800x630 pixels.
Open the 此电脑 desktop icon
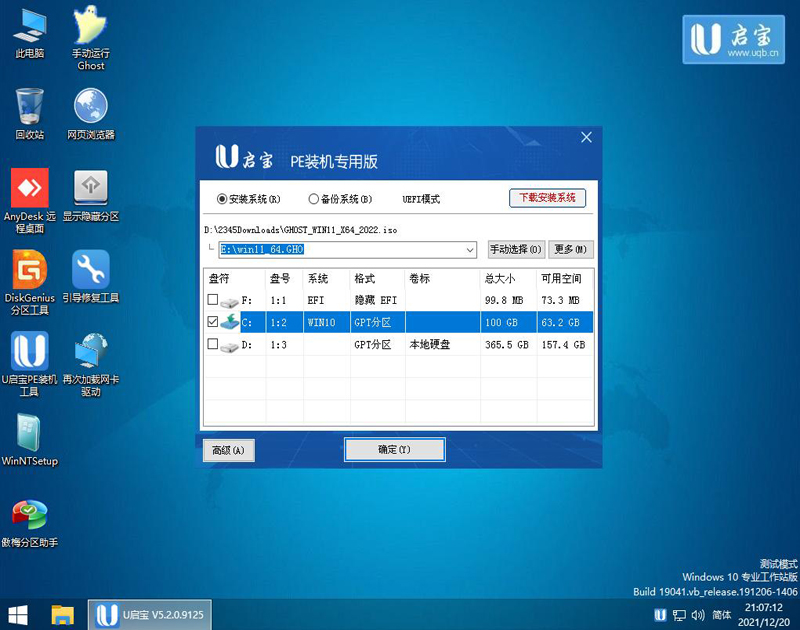[x=30, y=34]
